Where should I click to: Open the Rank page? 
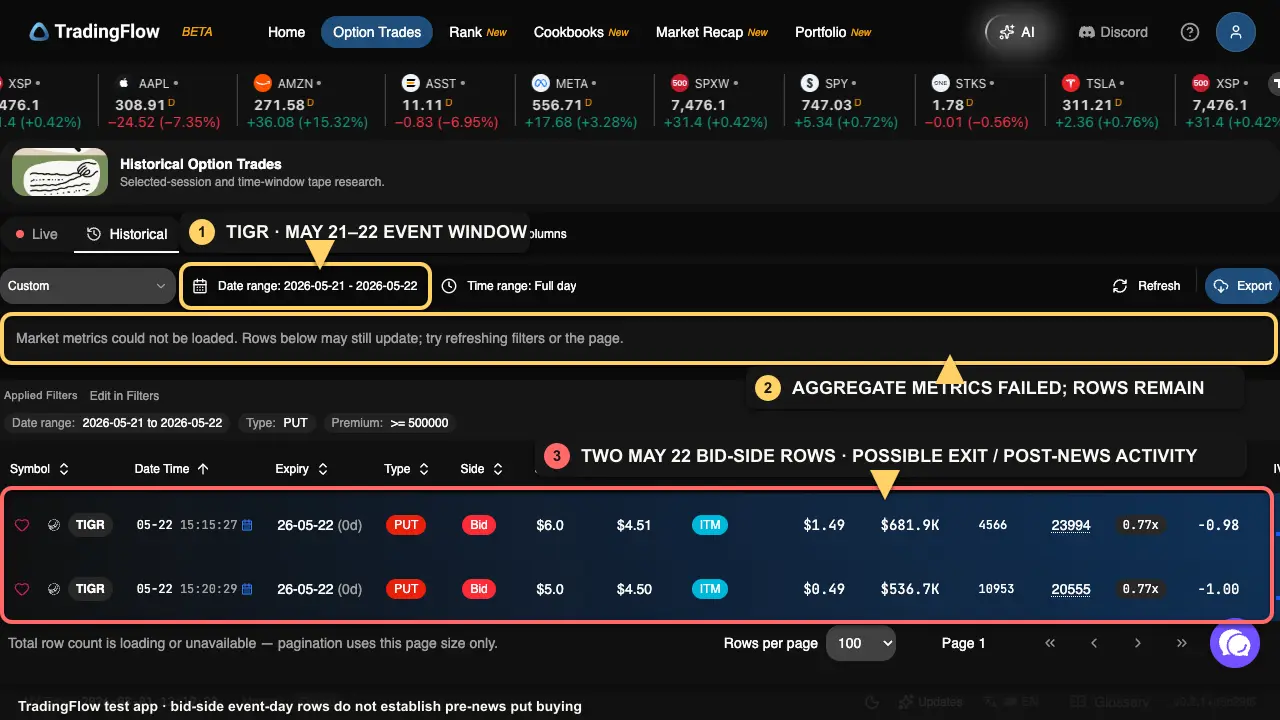coord(477,32)
